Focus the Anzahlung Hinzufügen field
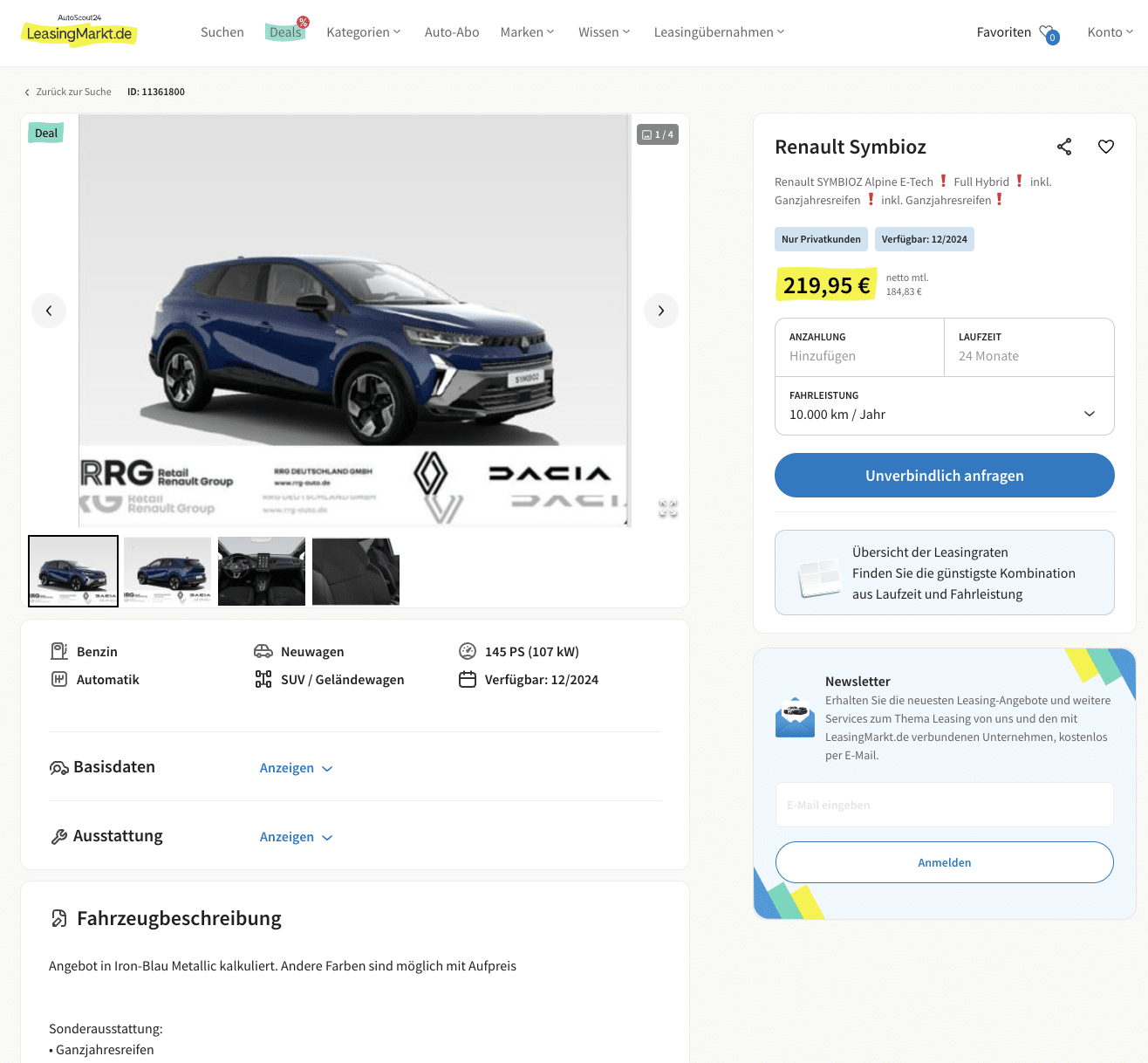The image size is (1148, 1063). [x=860, y=347]
